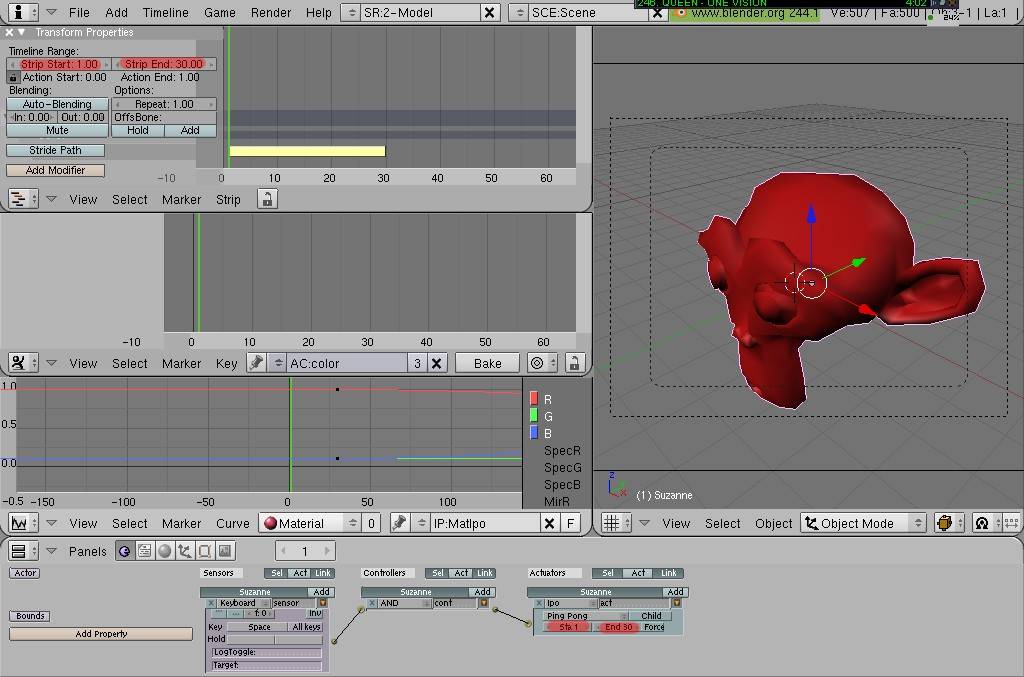Screen dimensions: 1024x677
Task: Click the NLA editor window type icon
Action: pos(18,200)
